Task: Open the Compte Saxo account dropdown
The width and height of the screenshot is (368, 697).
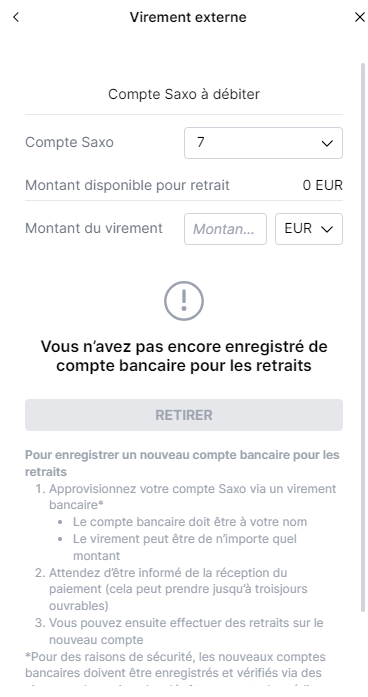Action: tap(263, 143)
